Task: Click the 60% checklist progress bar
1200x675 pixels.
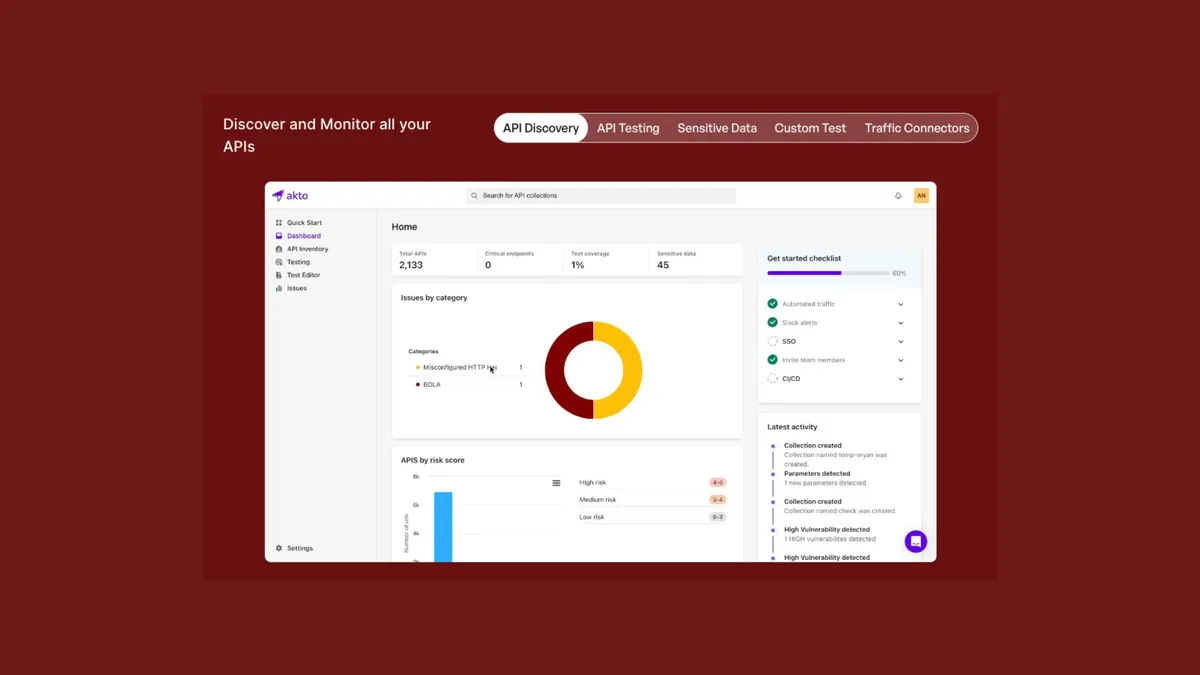Action: [x=828, y=272]
